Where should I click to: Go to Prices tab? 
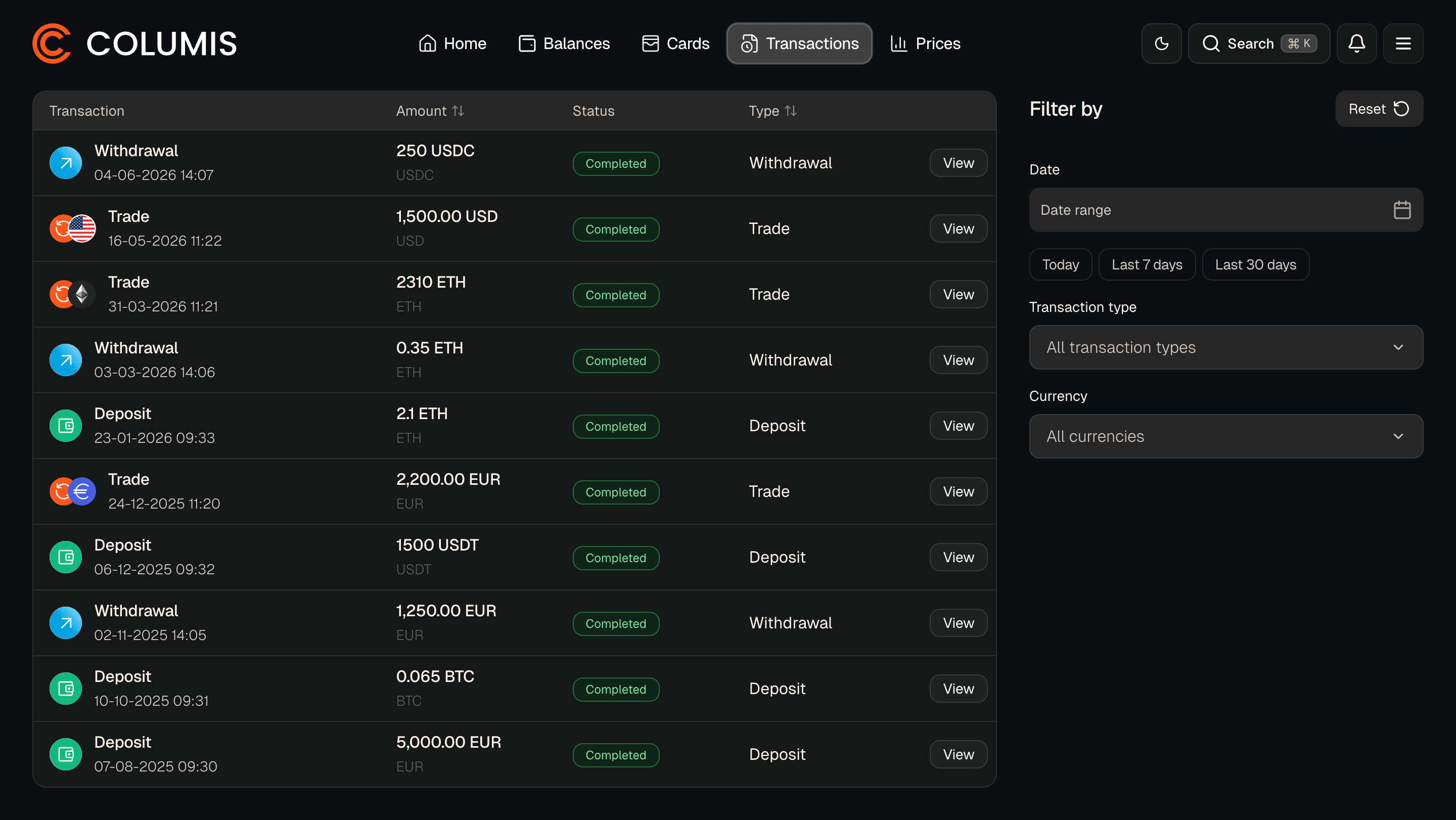tap(925, 43)
